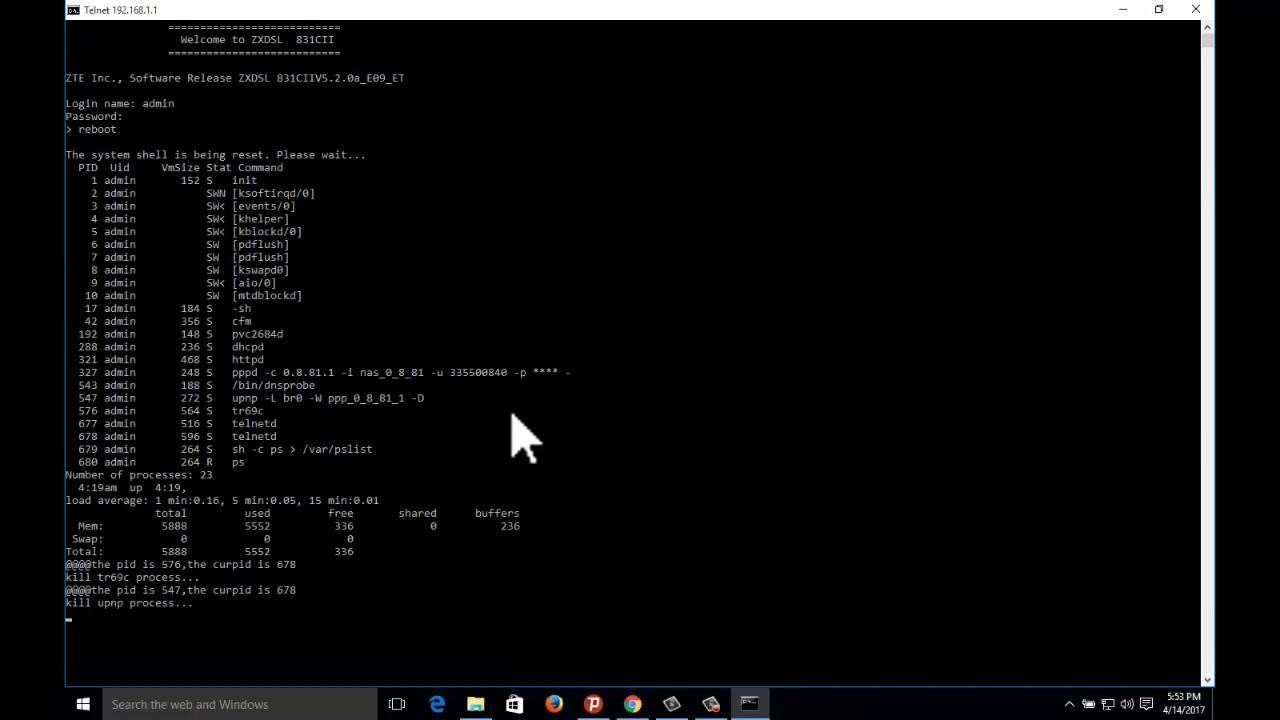
Task: Click the '/bin/dnsprobe' process row
Action: [196, 385]
